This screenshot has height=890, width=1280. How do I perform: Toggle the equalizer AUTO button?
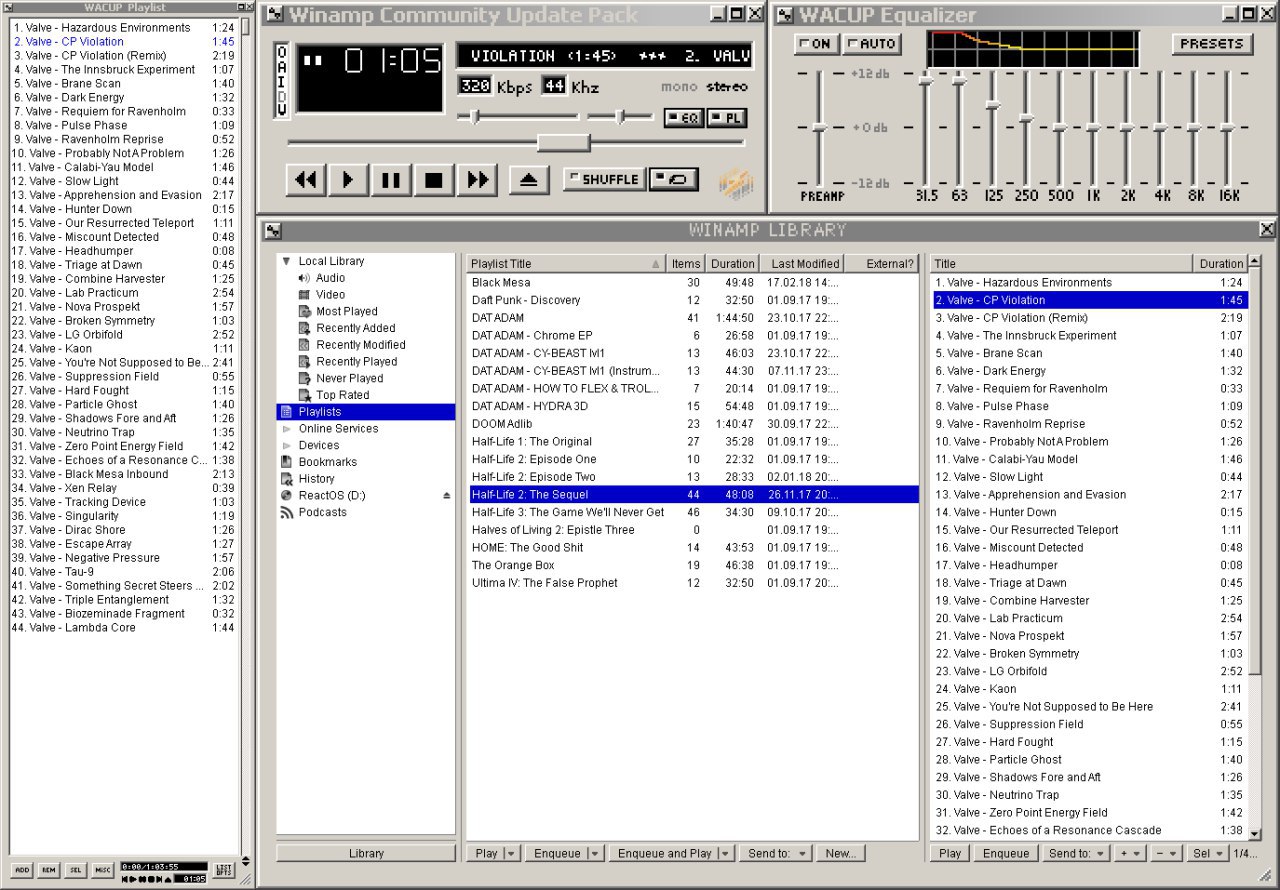[871, 44]
